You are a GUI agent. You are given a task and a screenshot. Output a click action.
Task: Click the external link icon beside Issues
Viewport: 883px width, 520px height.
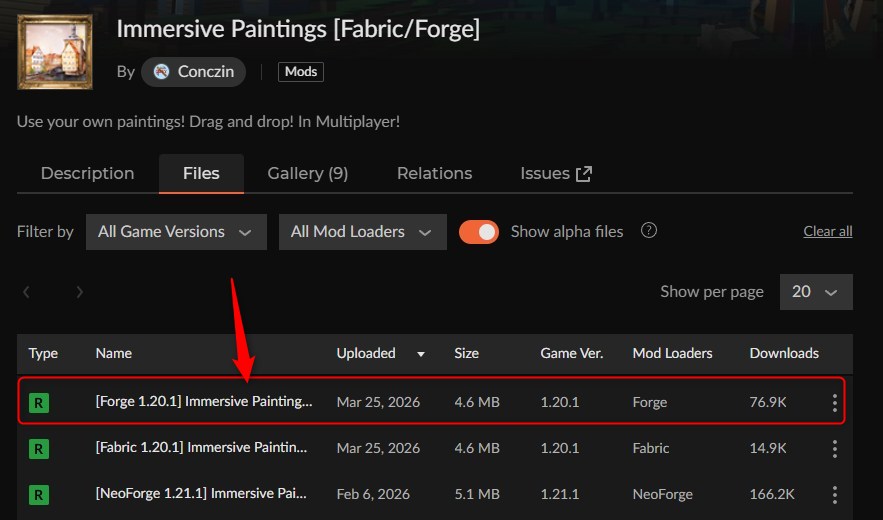click(x=584, y=174)
